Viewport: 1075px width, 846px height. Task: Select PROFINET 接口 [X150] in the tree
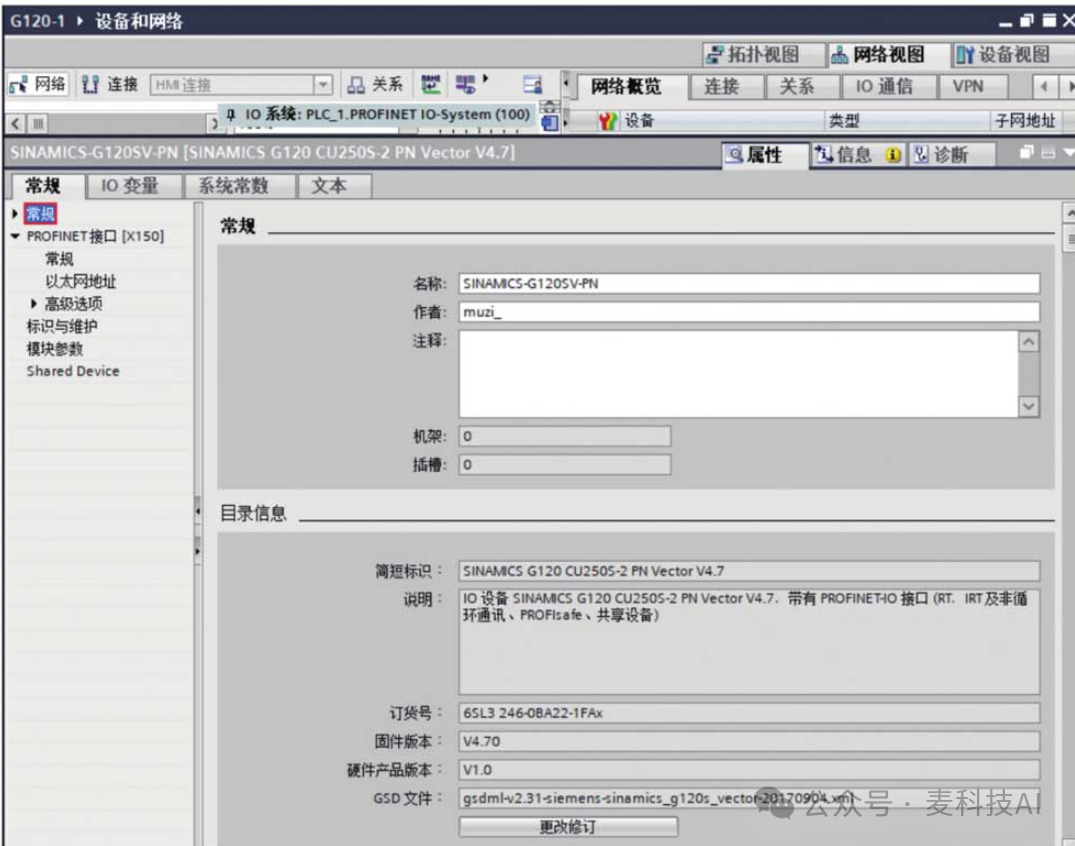(x=95, y=237)
